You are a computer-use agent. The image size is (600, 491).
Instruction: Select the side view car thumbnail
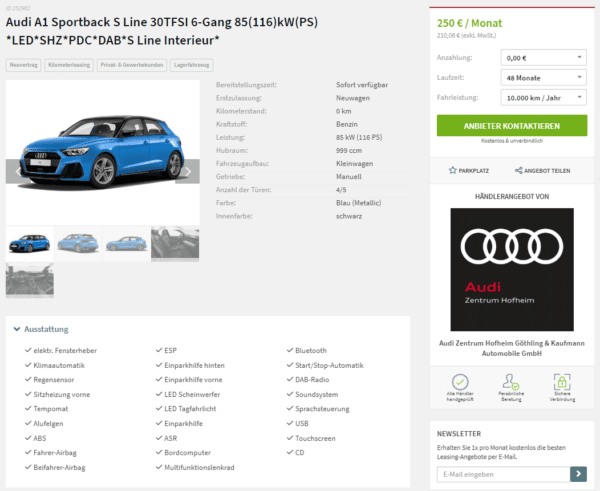pos(126,244)
